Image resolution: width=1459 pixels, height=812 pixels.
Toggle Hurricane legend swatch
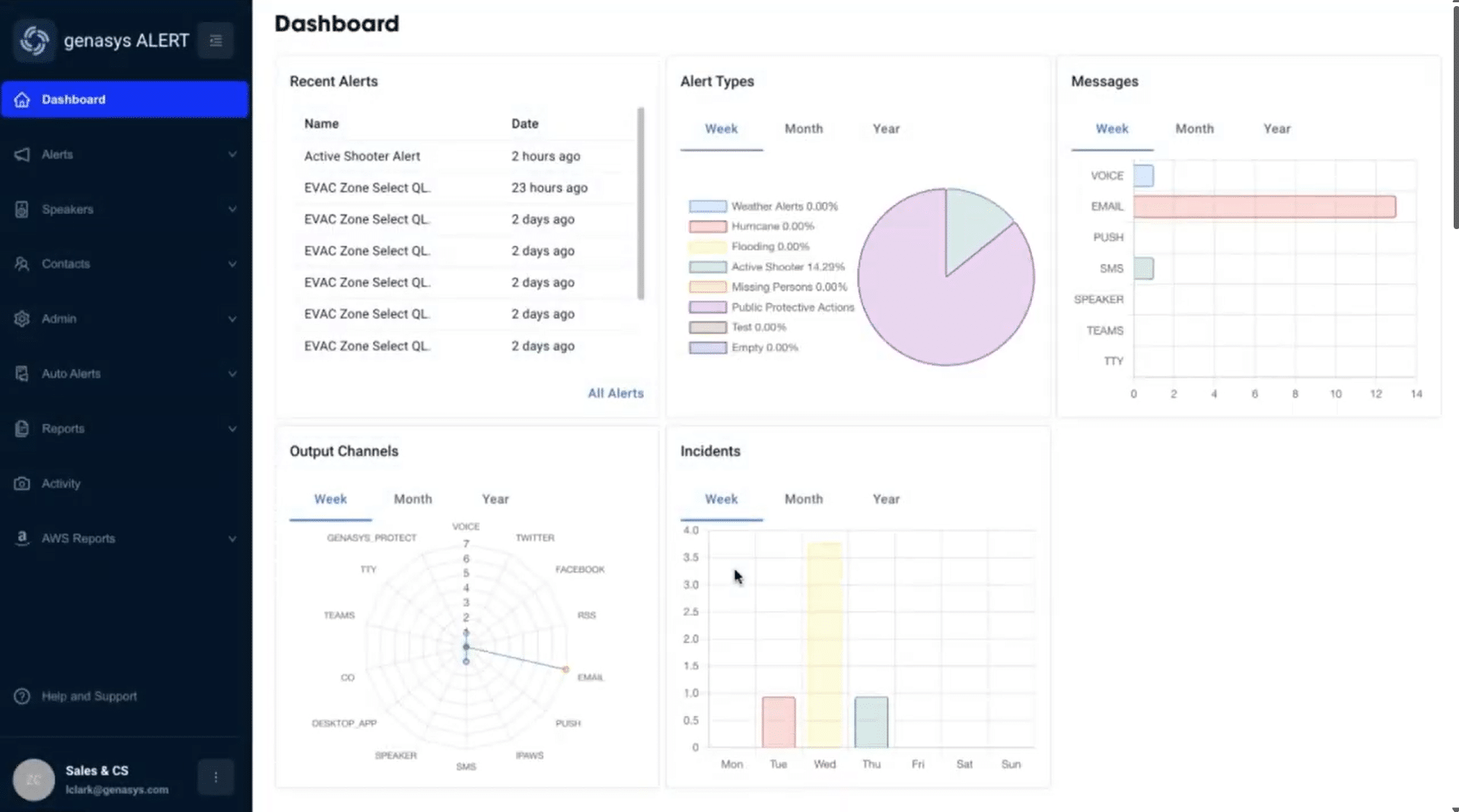tap(707, 227)
